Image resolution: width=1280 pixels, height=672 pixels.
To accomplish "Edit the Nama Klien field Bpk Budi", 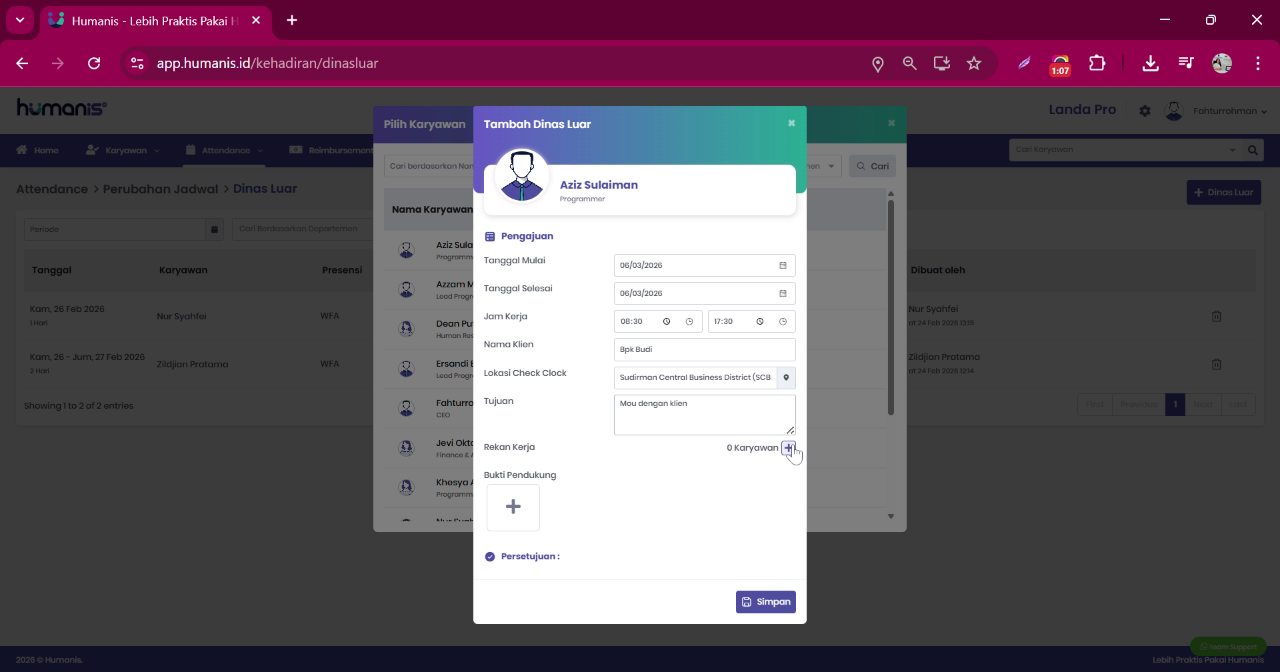I will tap(705, 349).
